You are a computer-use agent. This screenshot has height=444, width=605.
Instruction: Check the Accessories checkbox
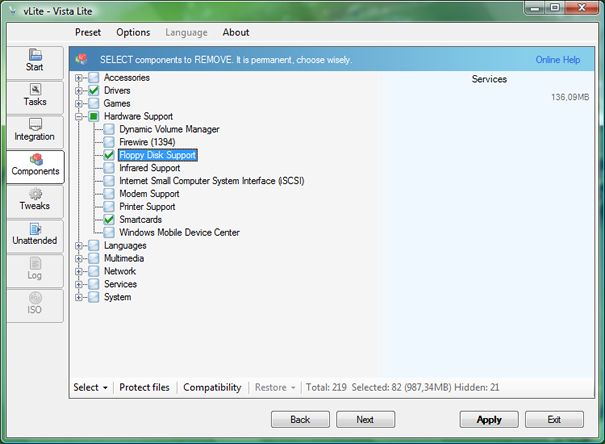click(93, 78)
